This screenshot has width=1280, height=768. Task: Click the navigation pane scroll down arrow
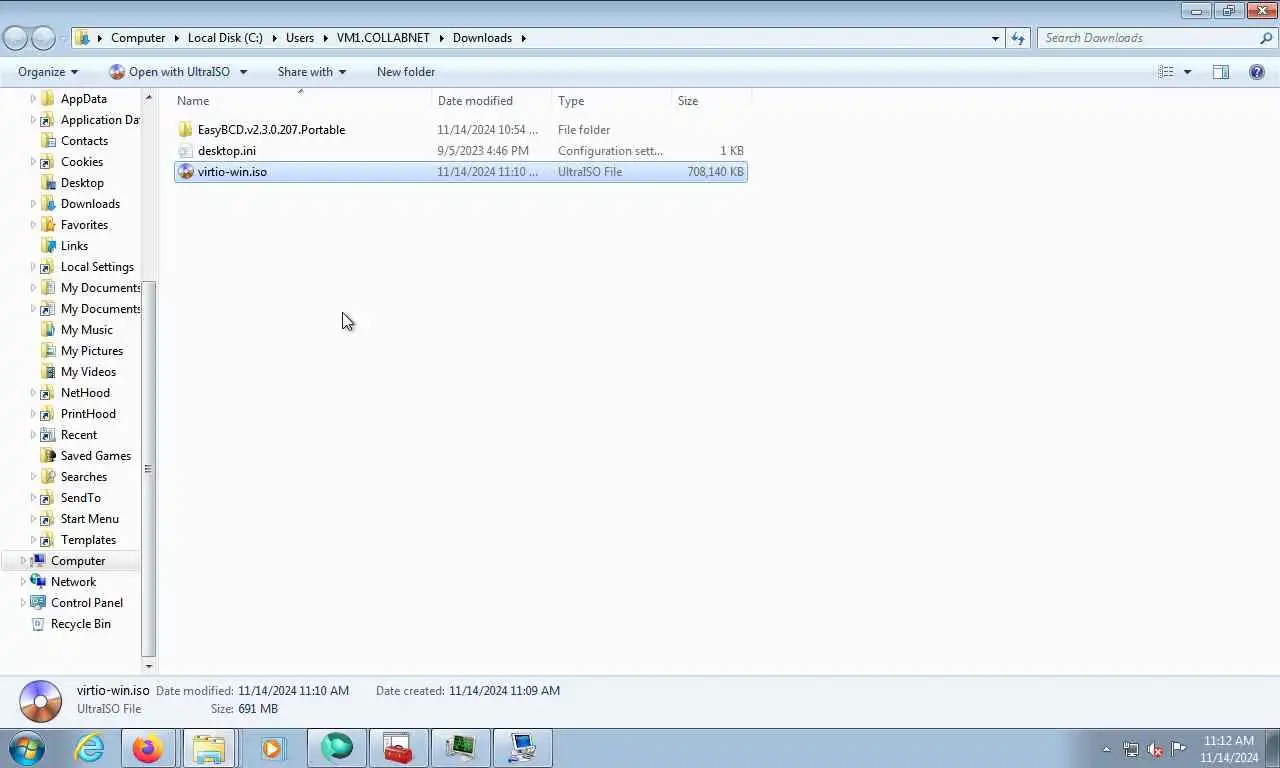(149, 666)
